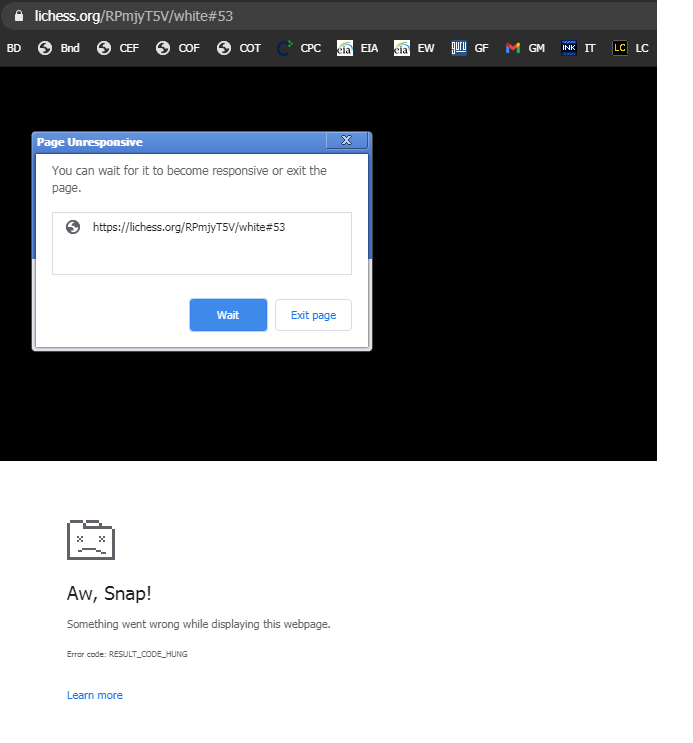The image size is (693, 743).
Task: Click the globe icon beside dialog URL
Action: [73, 227]
